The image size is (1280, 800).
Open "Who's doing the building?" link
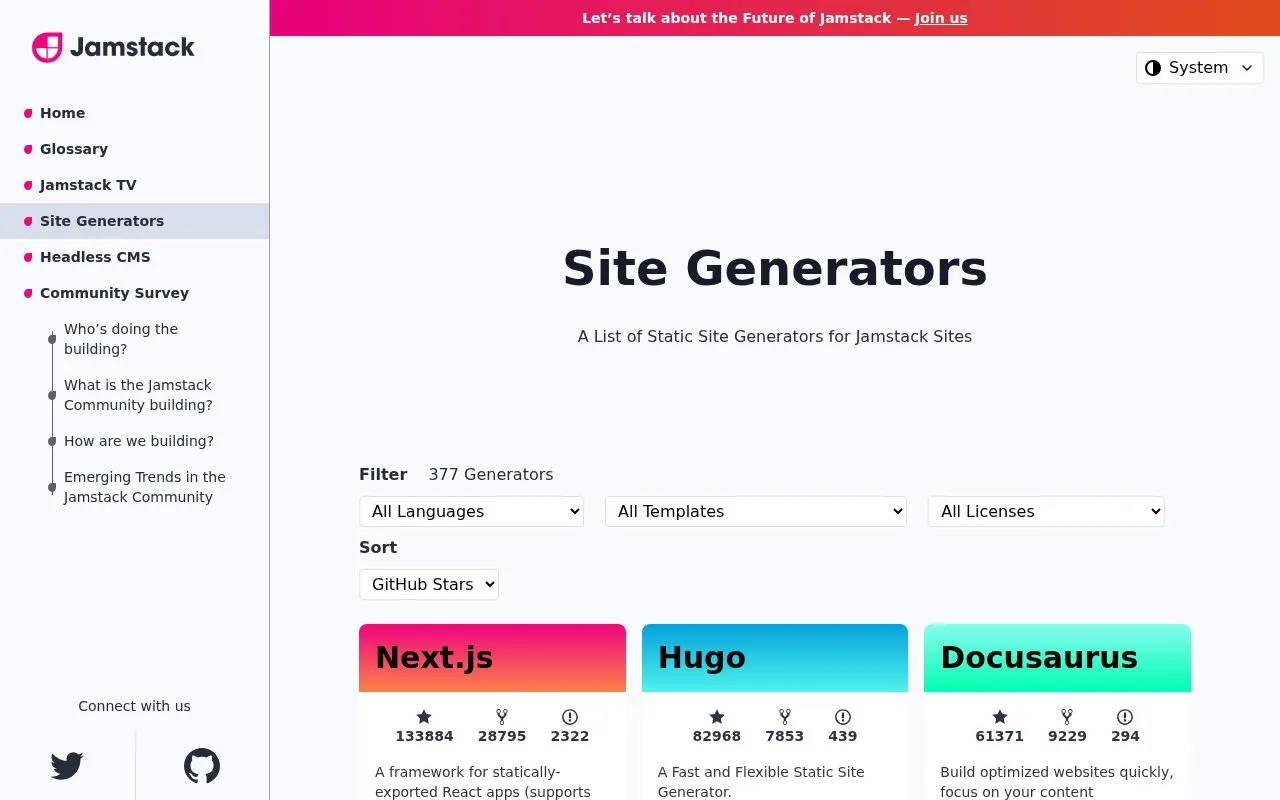[x=121, y=339]
